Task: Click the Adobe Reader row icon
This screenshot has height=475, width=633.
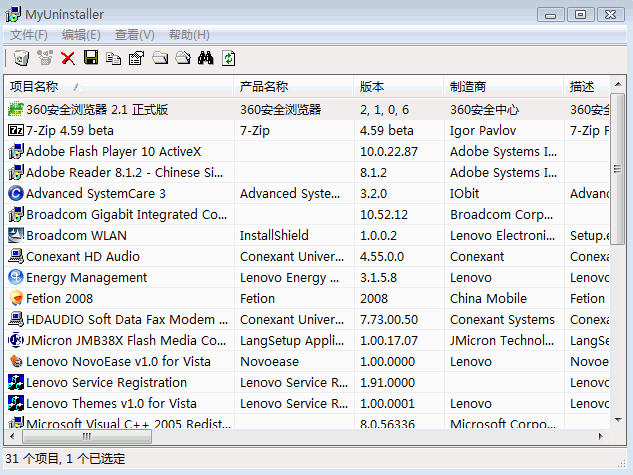Action: (16, 172)
